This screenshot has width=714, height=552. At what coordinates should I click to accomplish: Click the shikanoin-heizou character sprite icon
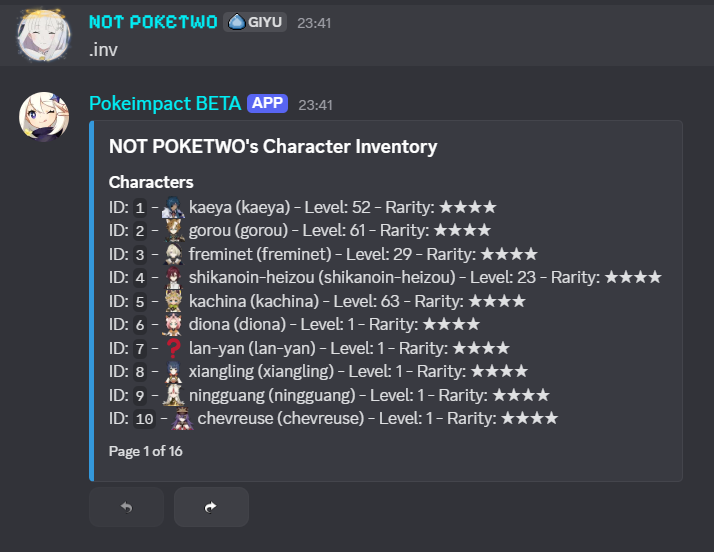click(172, 277)
